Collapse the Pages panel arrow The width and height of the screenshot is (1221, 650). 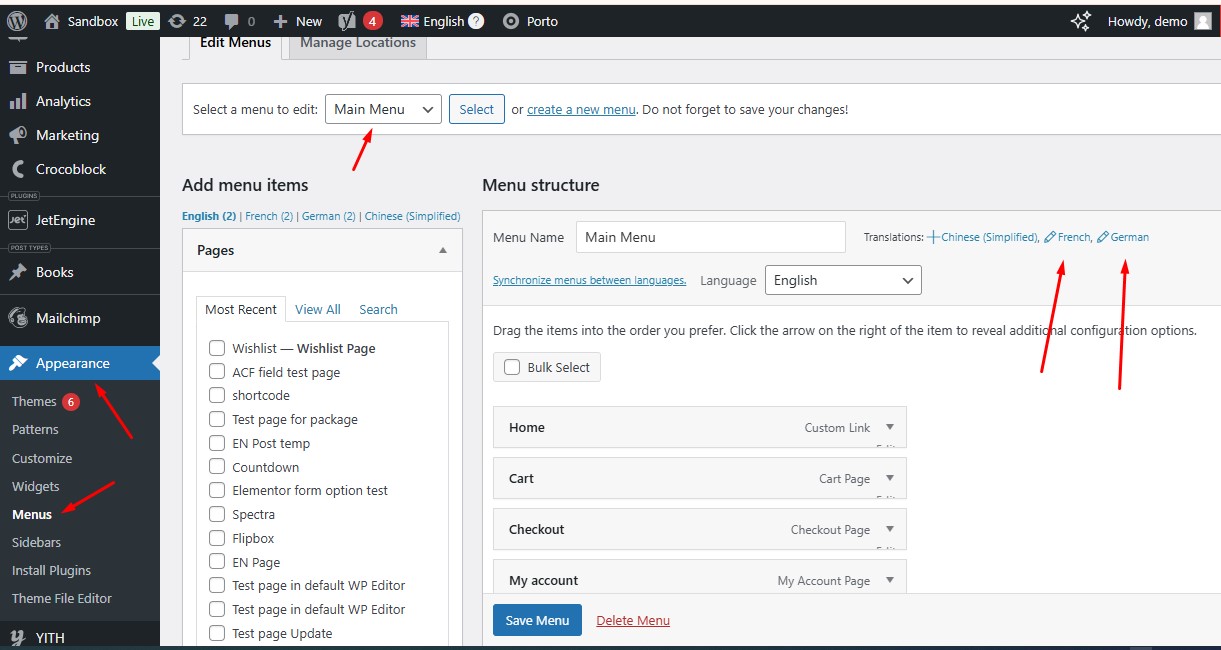pos(443,250)
